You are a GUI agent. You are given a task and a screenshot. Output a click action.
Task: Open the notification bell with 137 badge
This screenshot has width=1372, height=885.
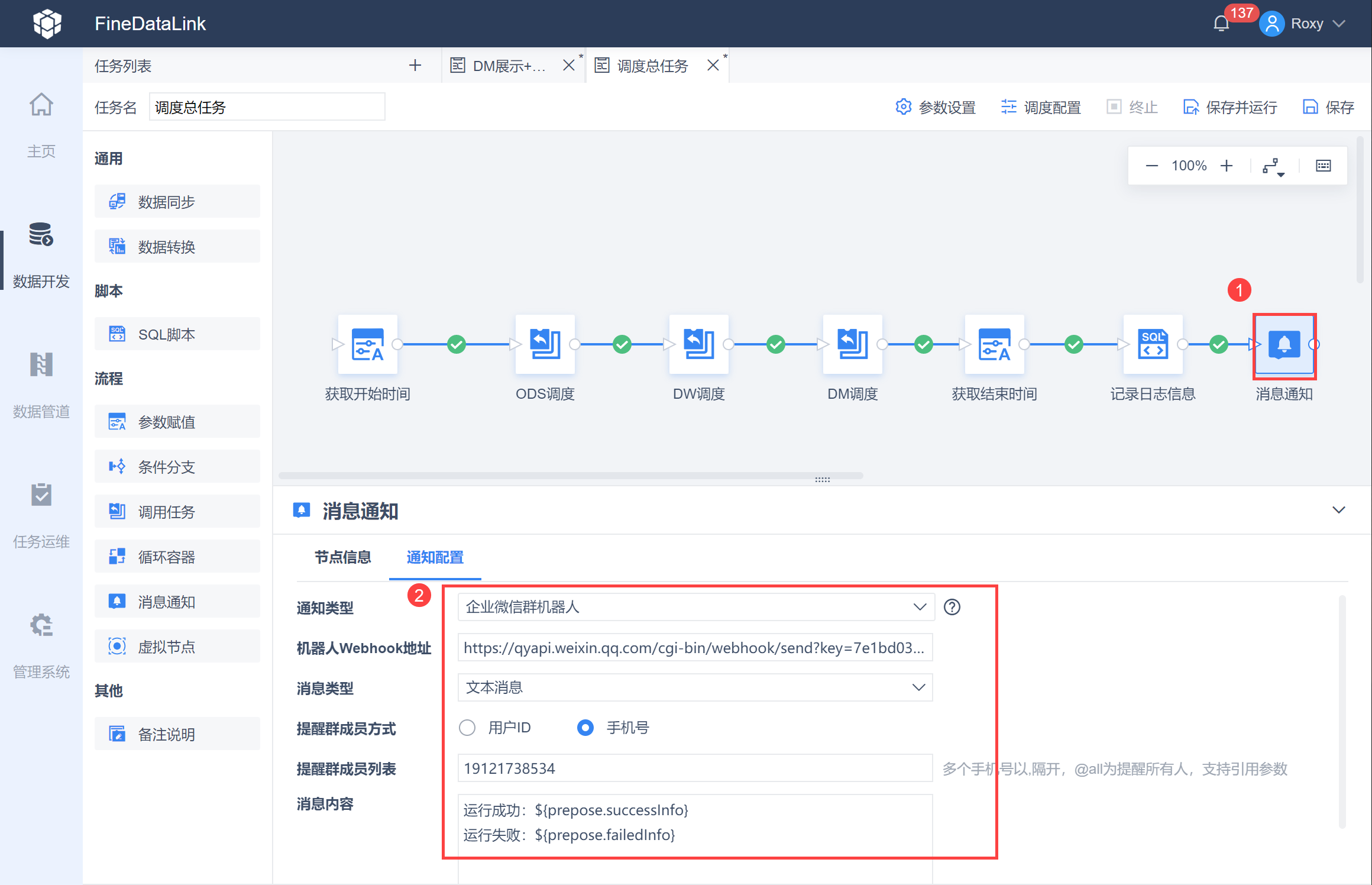[1221, 24]
